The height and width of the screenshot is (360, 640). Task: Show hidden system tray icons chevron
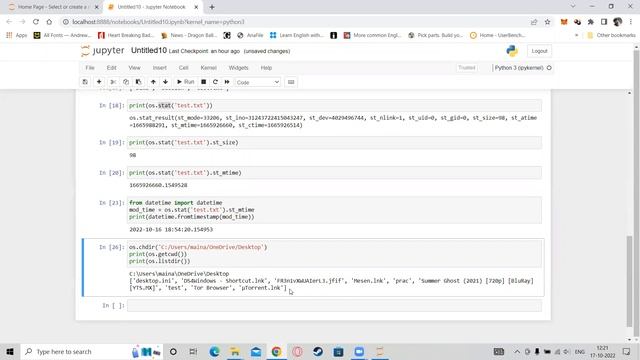tap(517, 351)
